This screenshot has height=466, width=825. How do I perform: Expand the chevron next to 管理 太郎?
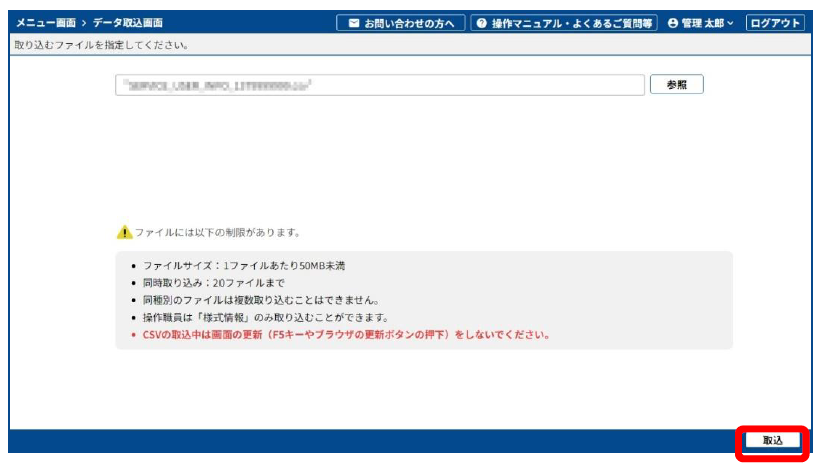(x=730, y=23)
